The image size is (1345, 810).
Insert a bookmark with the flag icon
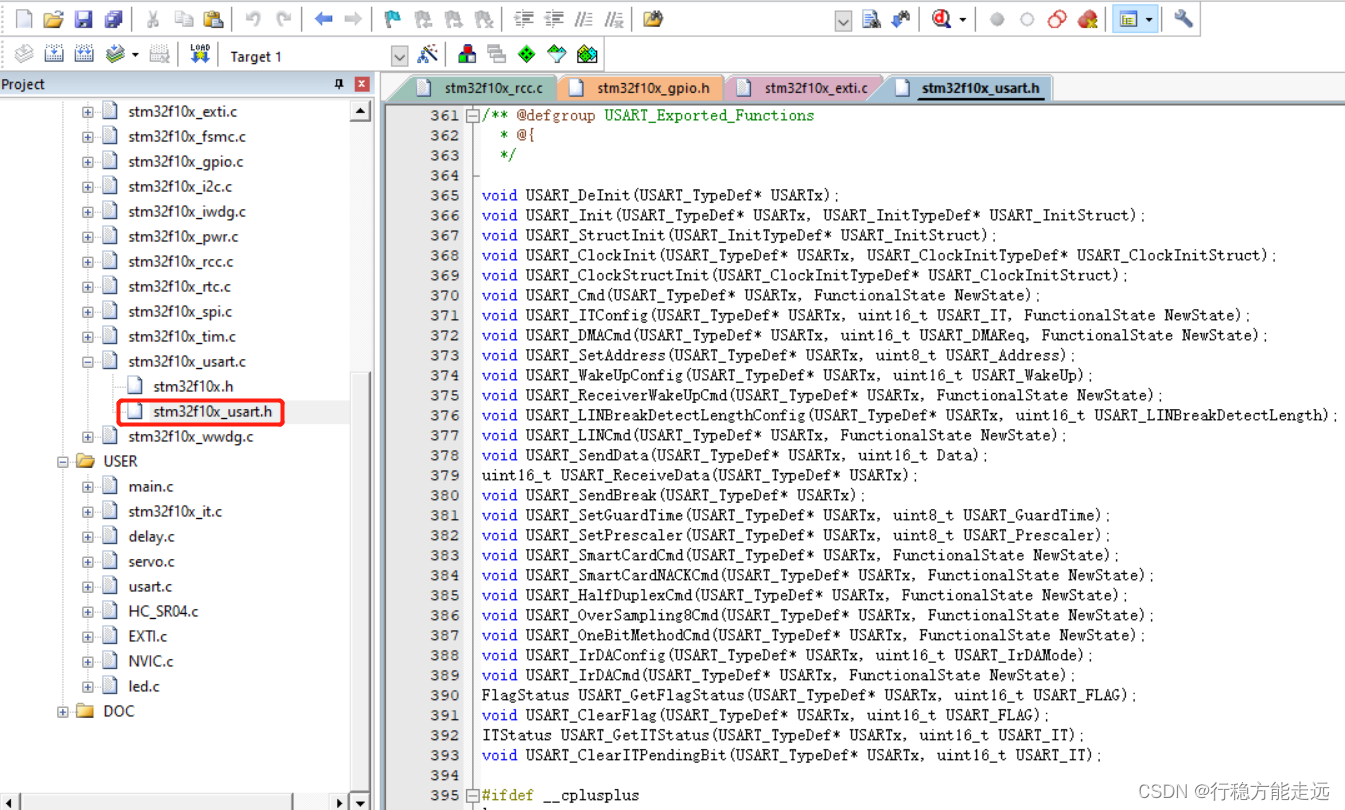pos(393,19)
